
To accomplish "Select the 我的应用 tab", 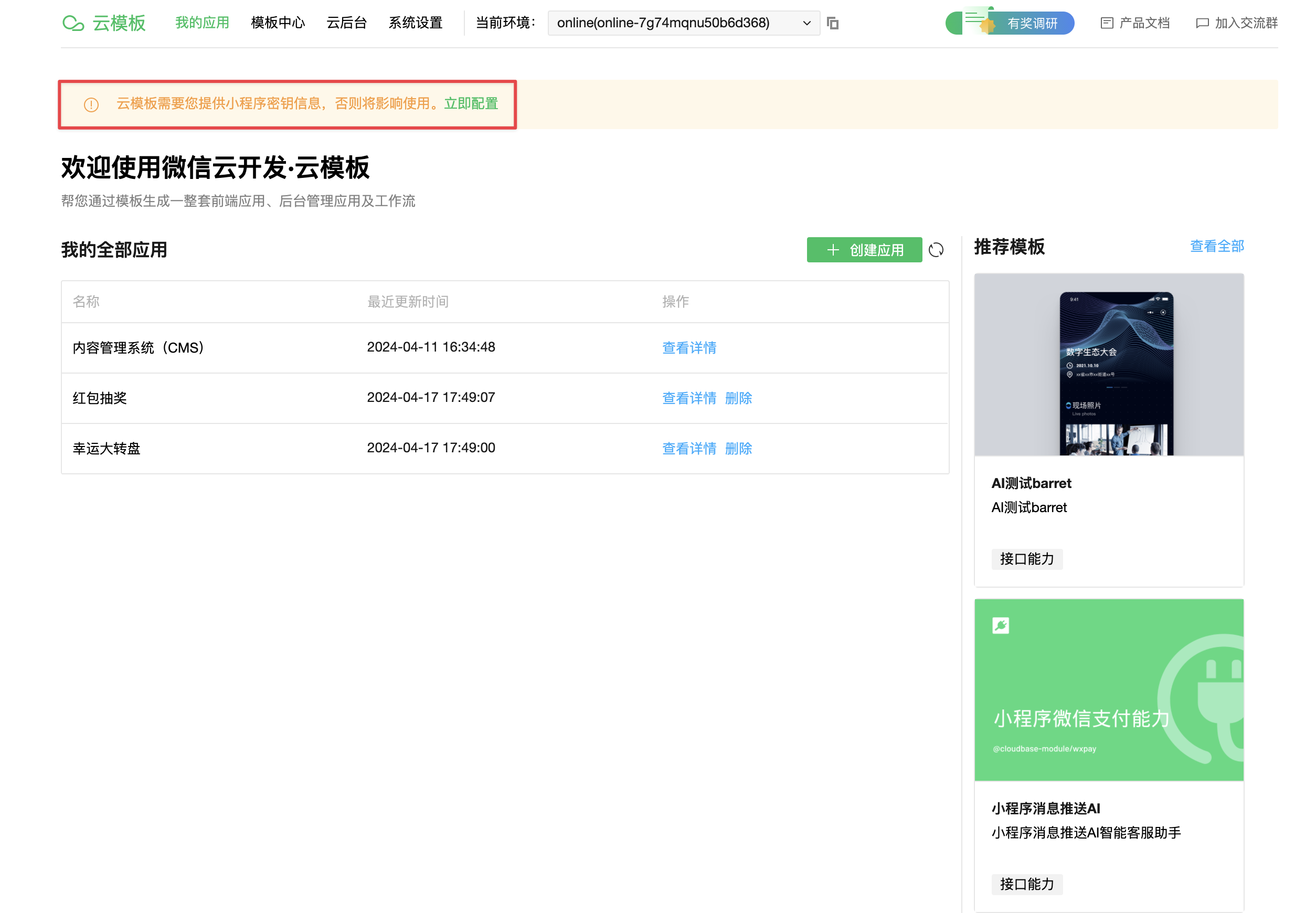I will (202, 23).
